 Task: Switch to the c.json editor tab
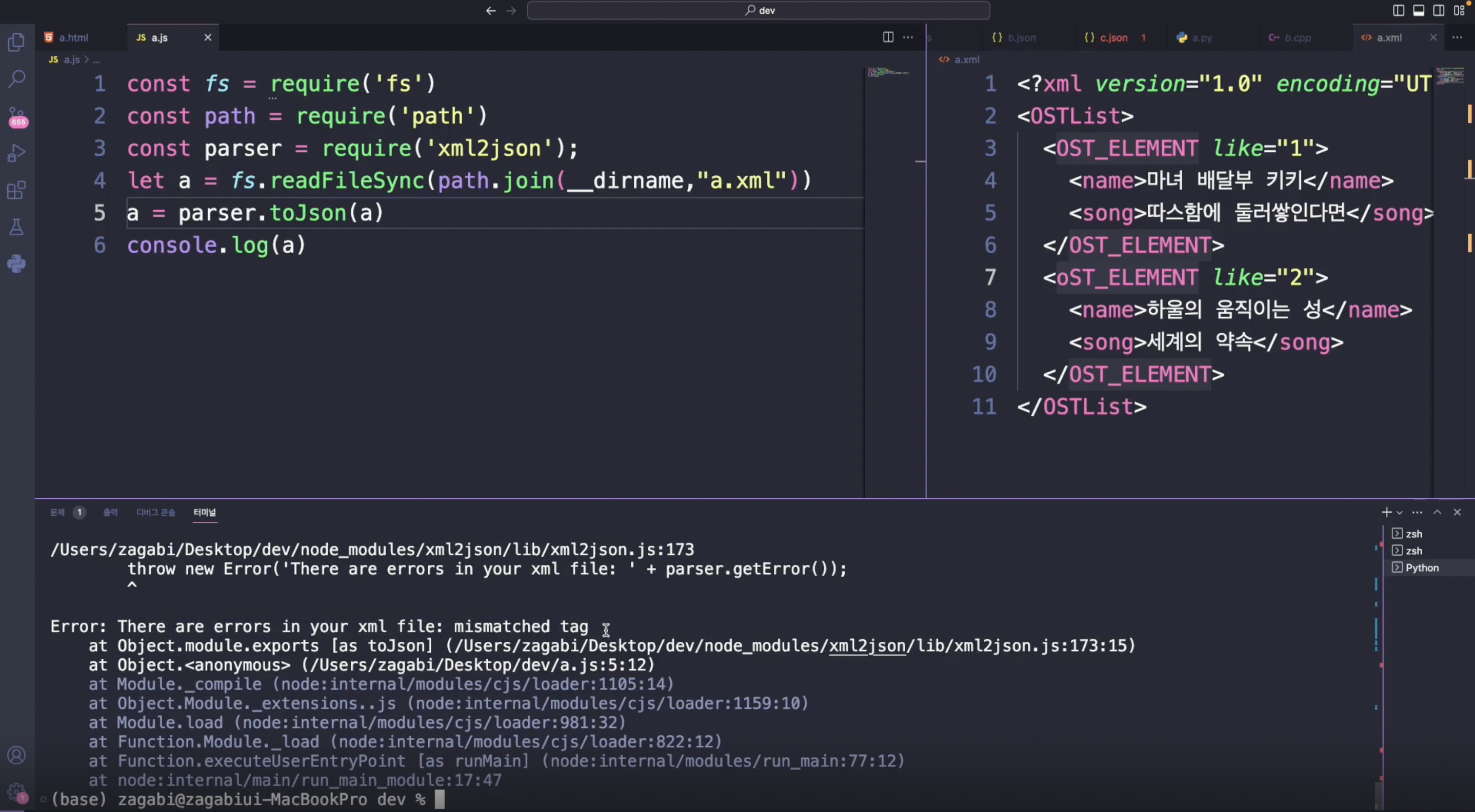[1113, 38]
